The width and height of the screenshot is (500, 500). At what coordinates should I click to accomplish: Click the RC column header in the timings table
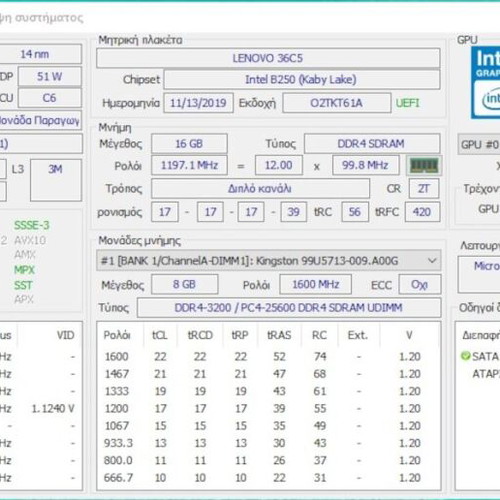coord(319,335)
